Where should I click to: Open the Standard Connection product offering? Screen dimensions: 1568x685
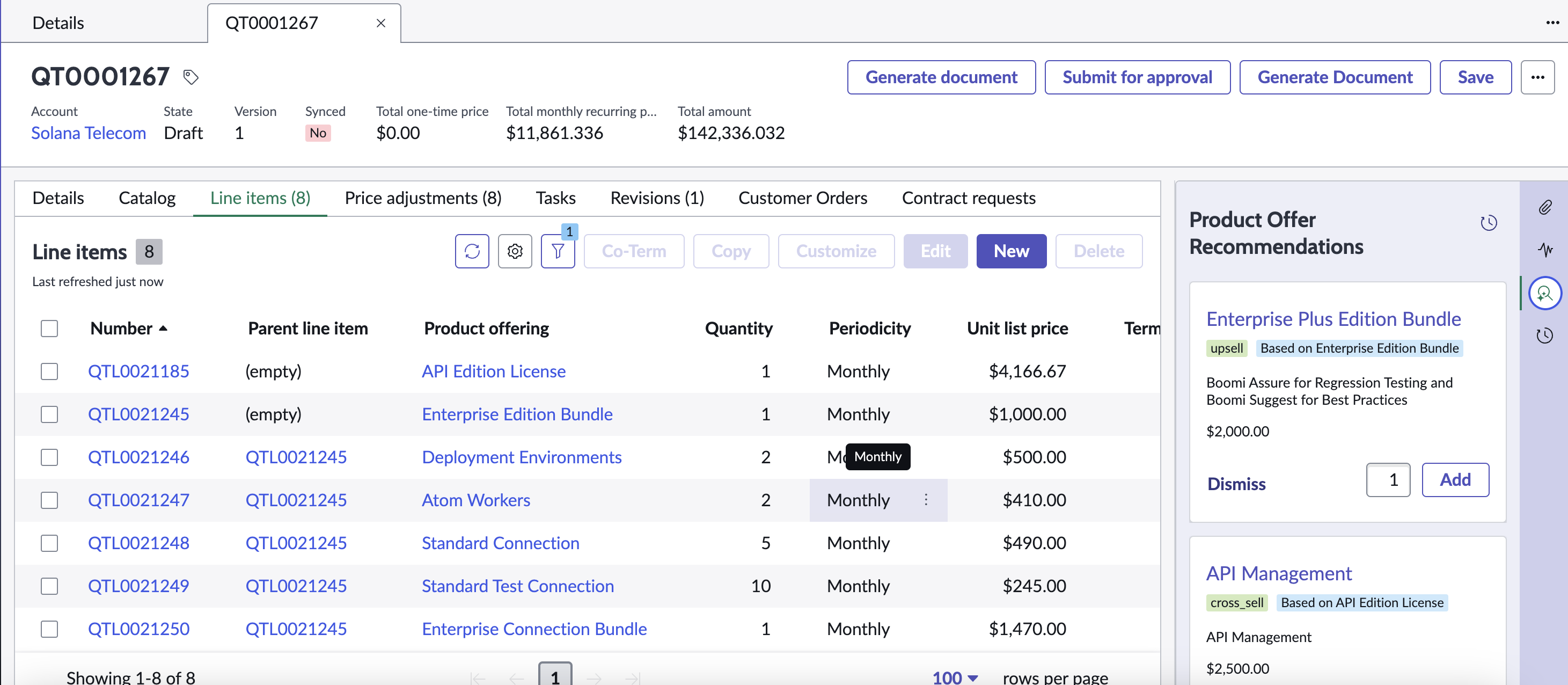500,543
